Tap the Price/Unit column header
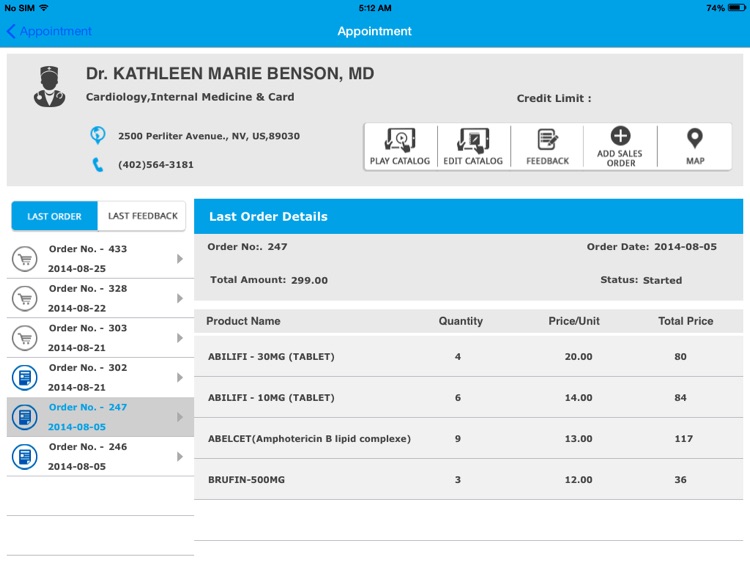Screen dimensions: 750x563 coord(574,321)
